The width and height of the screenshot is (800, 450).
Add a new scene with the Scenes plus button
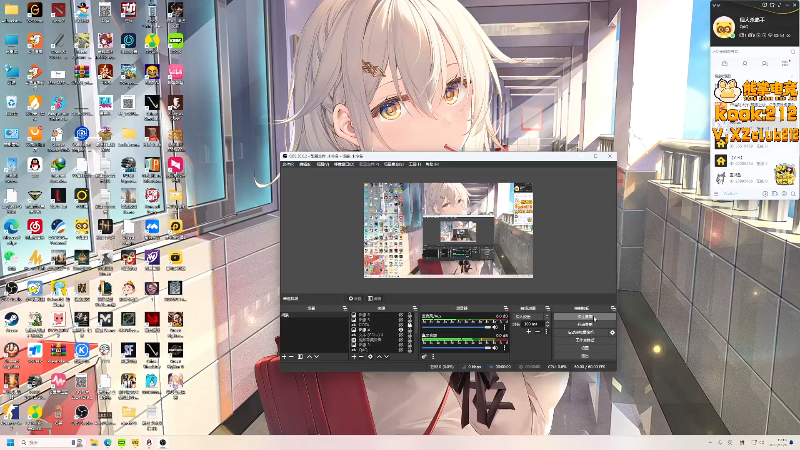tap(284, 357)
